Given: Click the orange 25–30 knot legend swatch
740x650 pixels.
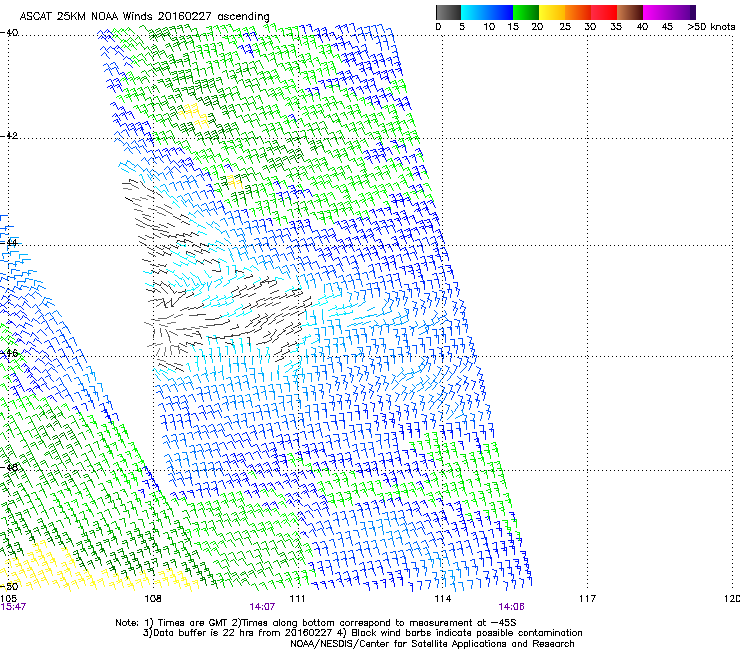Looking at the screenshot, I should [x=578, y=12].
